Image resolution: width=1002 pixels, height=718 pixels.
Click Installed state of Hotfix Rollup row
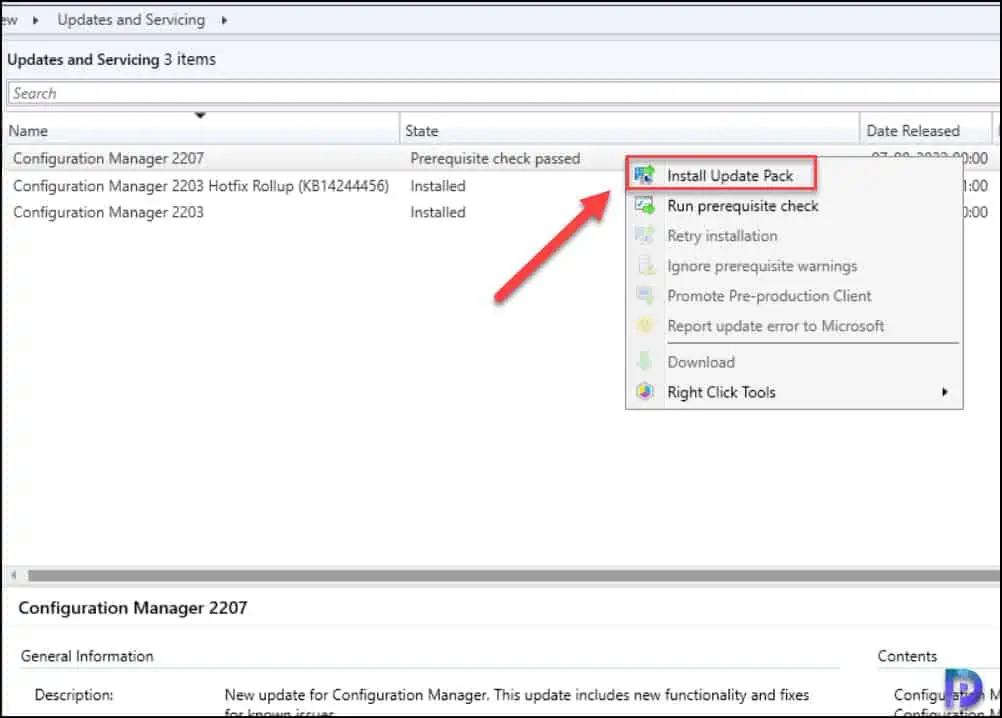[x=438, y=186]
